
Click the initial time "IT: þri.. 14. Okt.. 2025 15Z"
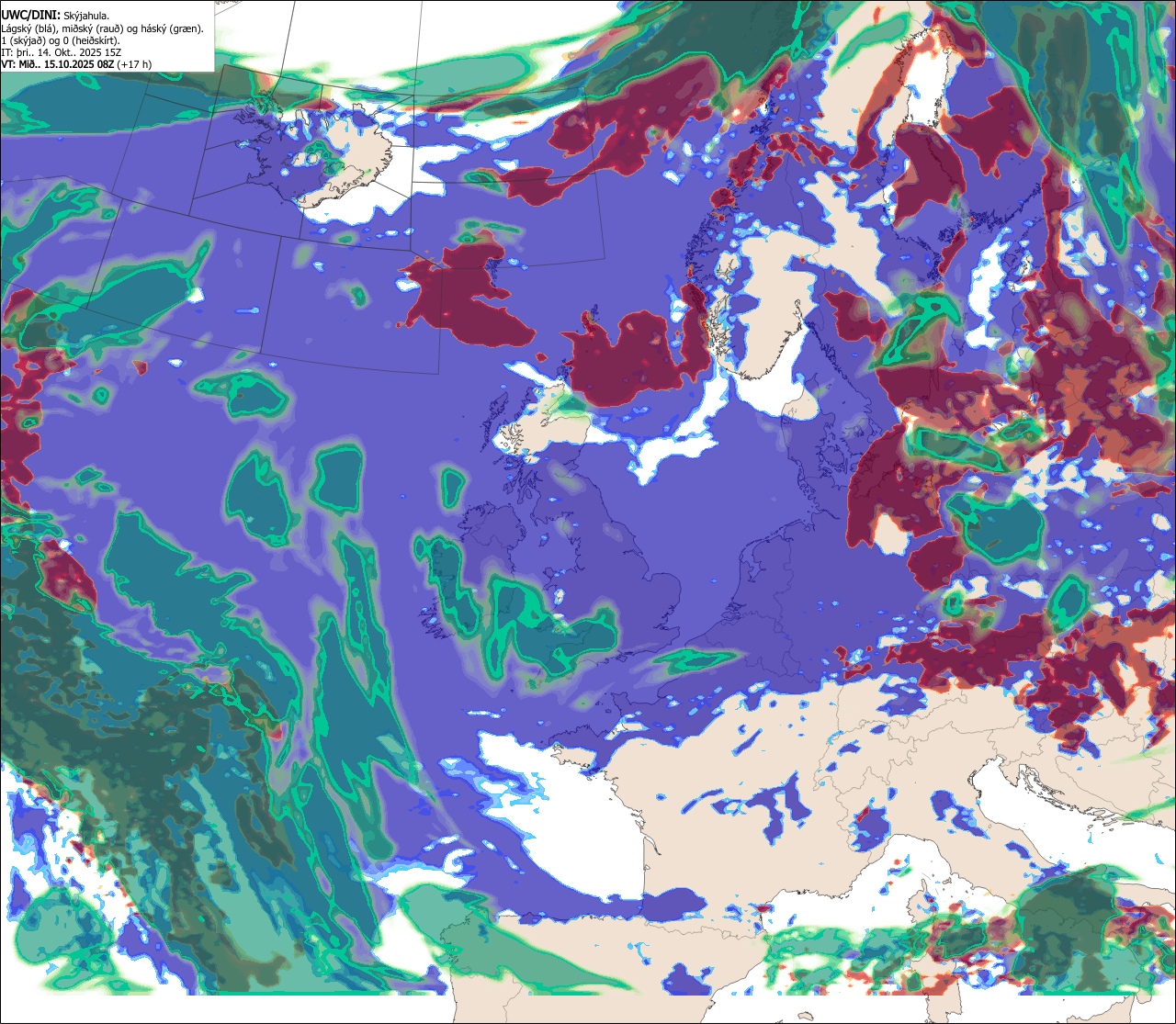pyautogui.click(x=61, y=52)
